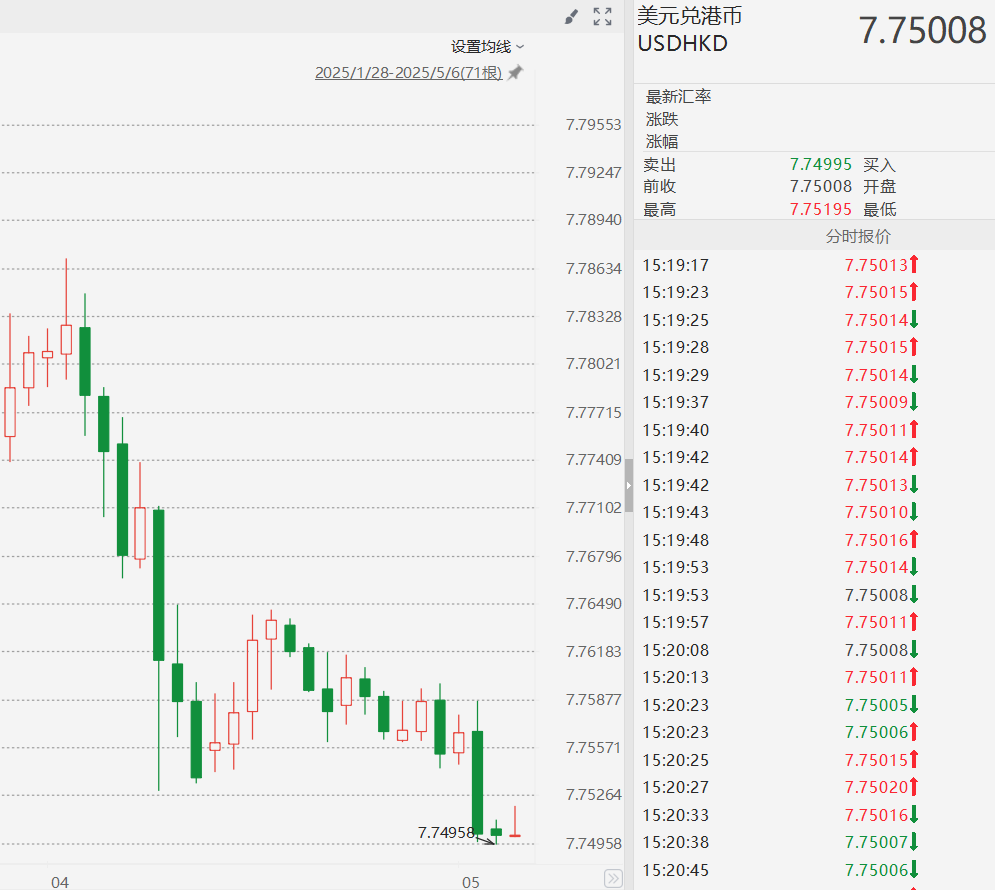The image size is (995, 890).
Task: Click the down arrow beside 15:20:45 quote
Action: (914, 870)
